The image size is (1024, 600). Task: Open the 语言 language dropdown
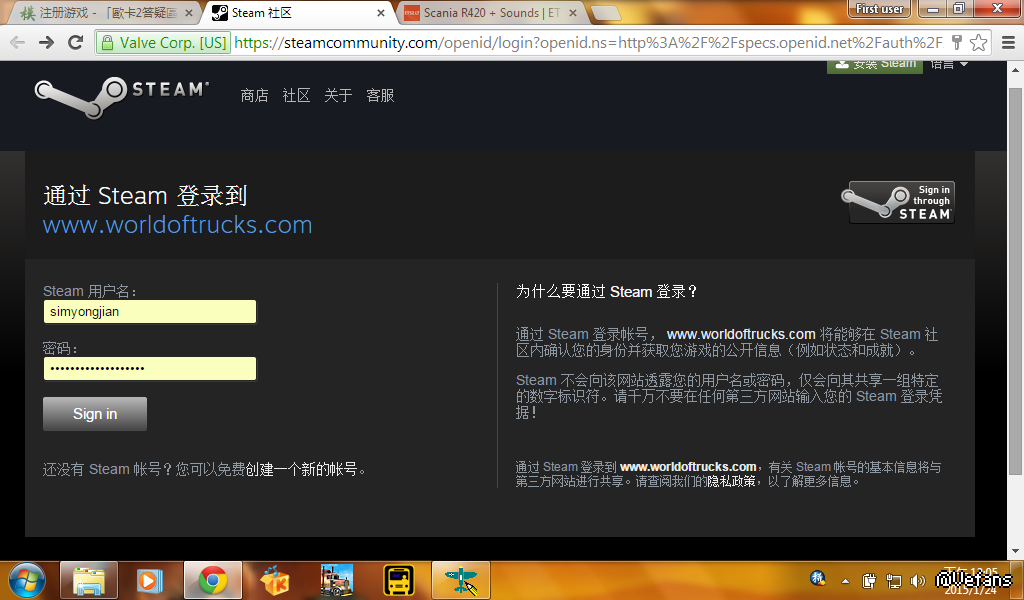click(x=949, y=65)
